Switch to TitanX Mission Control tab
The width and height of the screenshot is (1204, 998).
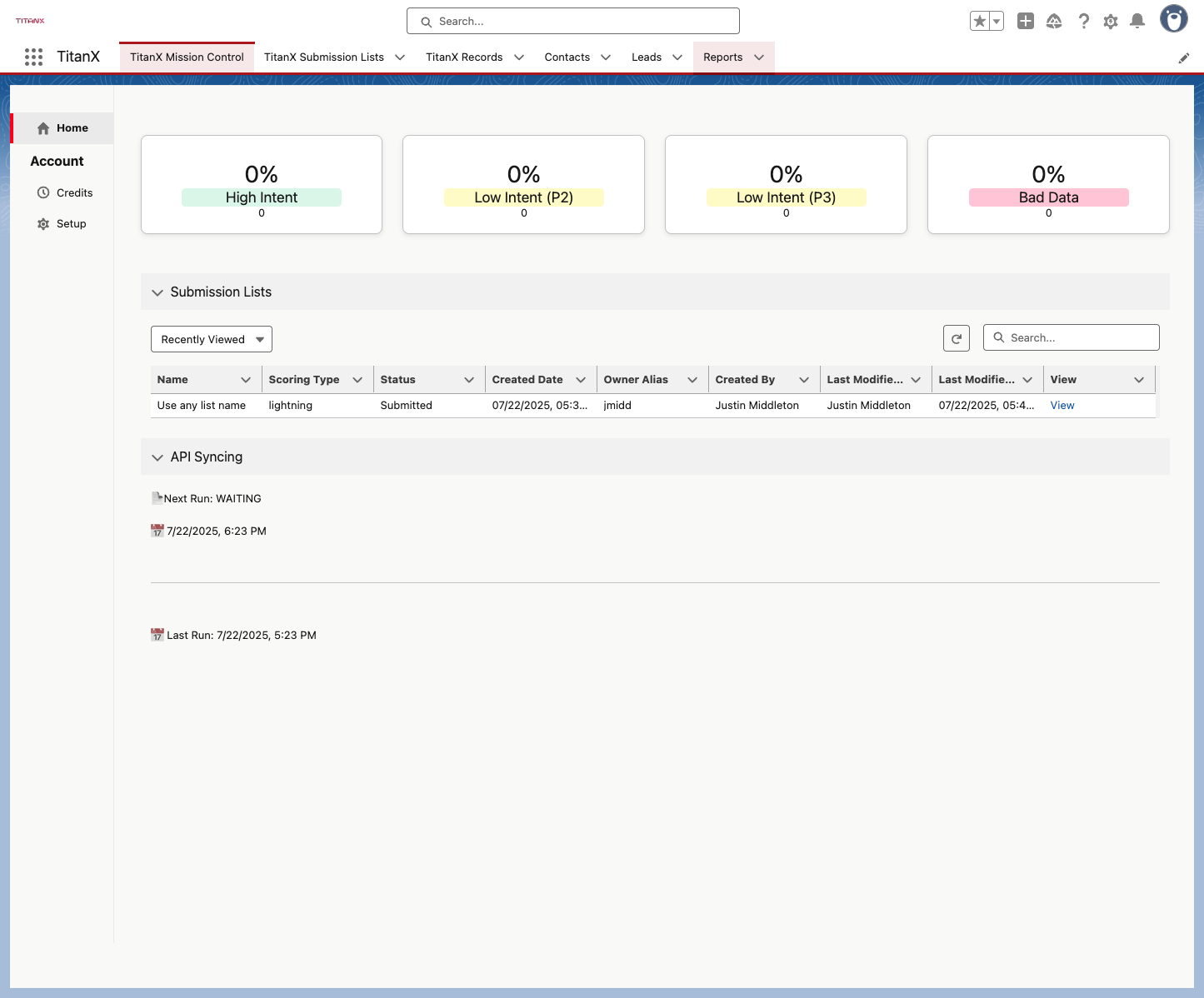[x=187, y=57]
